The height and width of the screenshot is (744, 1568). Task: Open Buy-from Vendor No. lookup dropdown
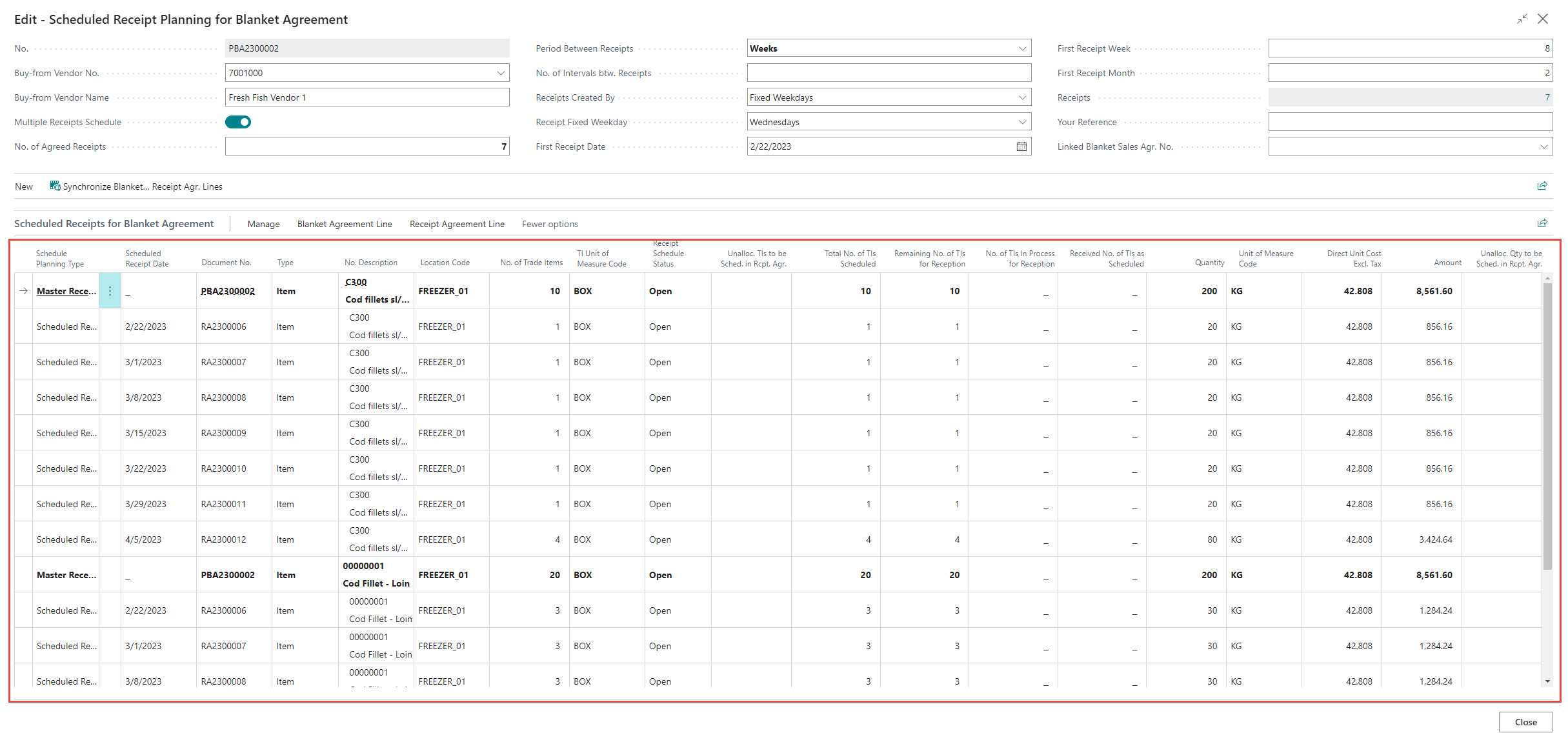click(x=501, y=73)
